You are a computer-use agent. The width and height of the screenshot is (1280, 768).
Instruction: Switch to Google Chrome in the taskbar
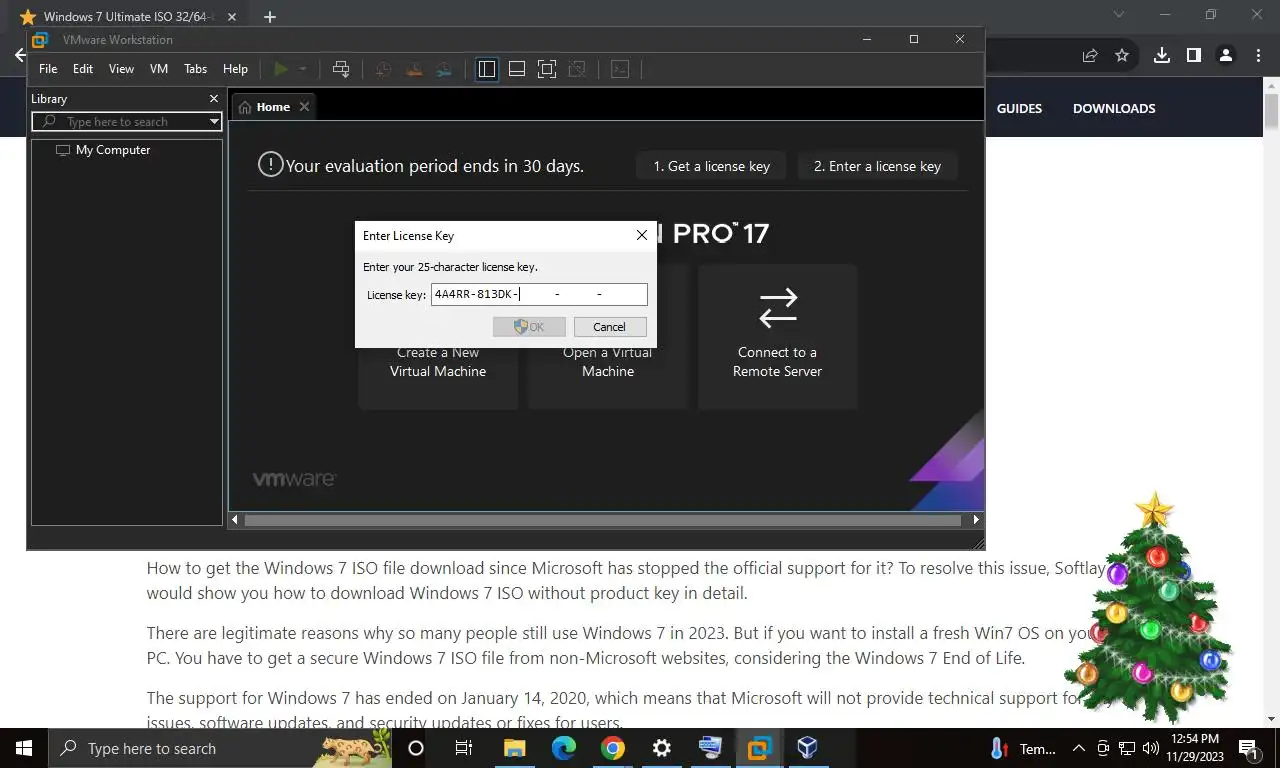click(613, 748)
